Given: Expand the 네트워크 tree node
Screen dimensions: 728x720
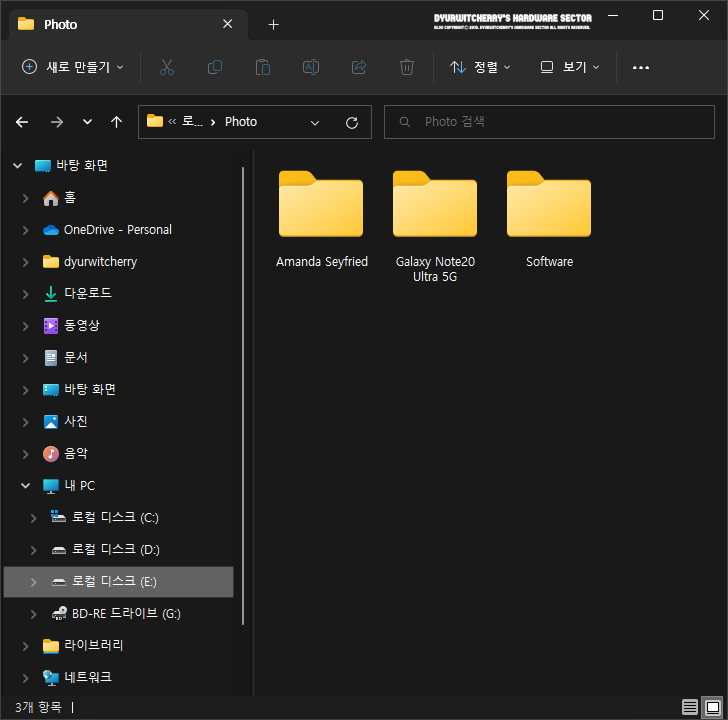Looking at the screenshot, I should pyautogui.click(x=26, y=678).
